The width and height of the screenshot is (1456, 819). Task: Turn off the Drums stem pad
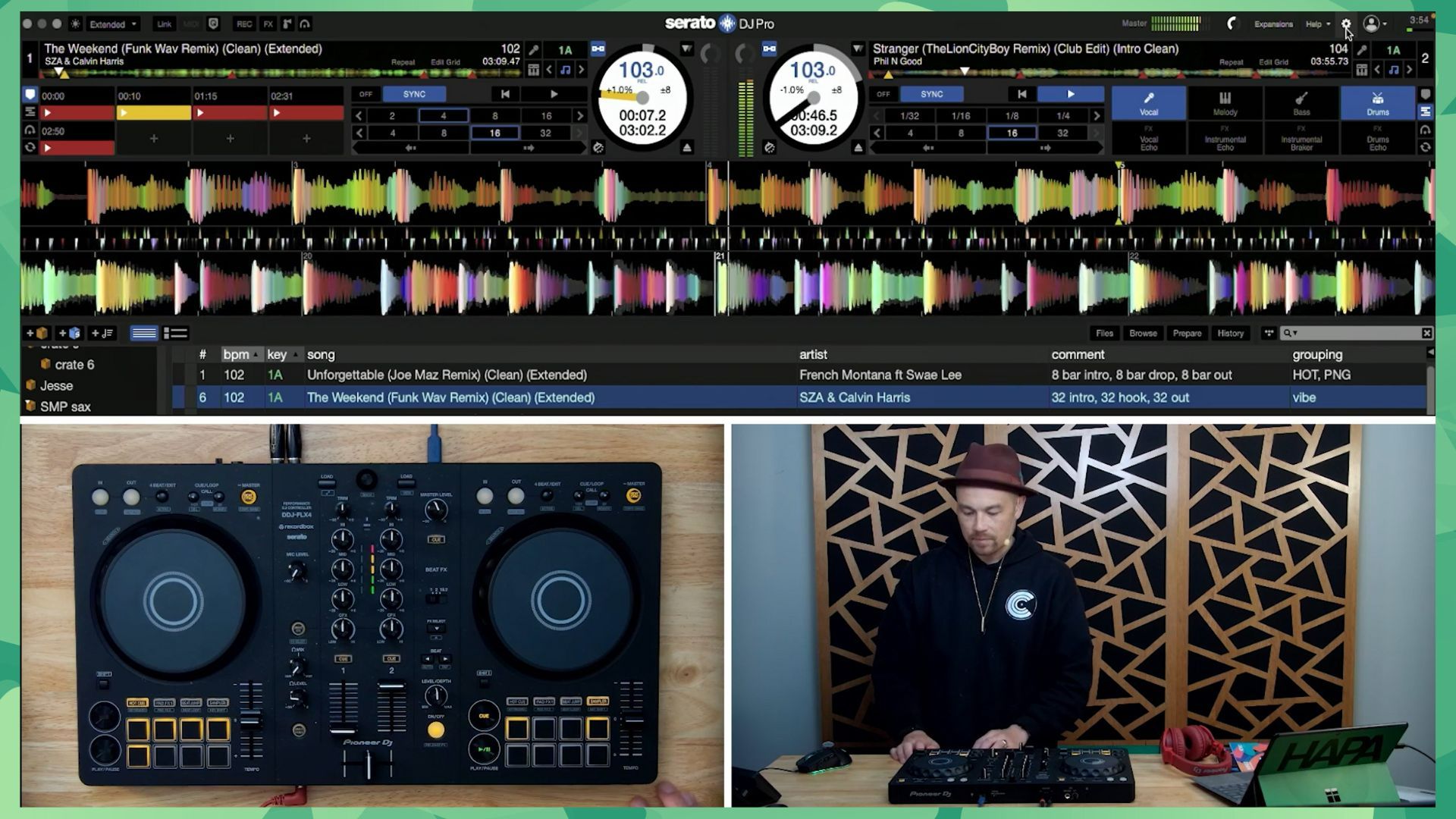coord(1377,102)
